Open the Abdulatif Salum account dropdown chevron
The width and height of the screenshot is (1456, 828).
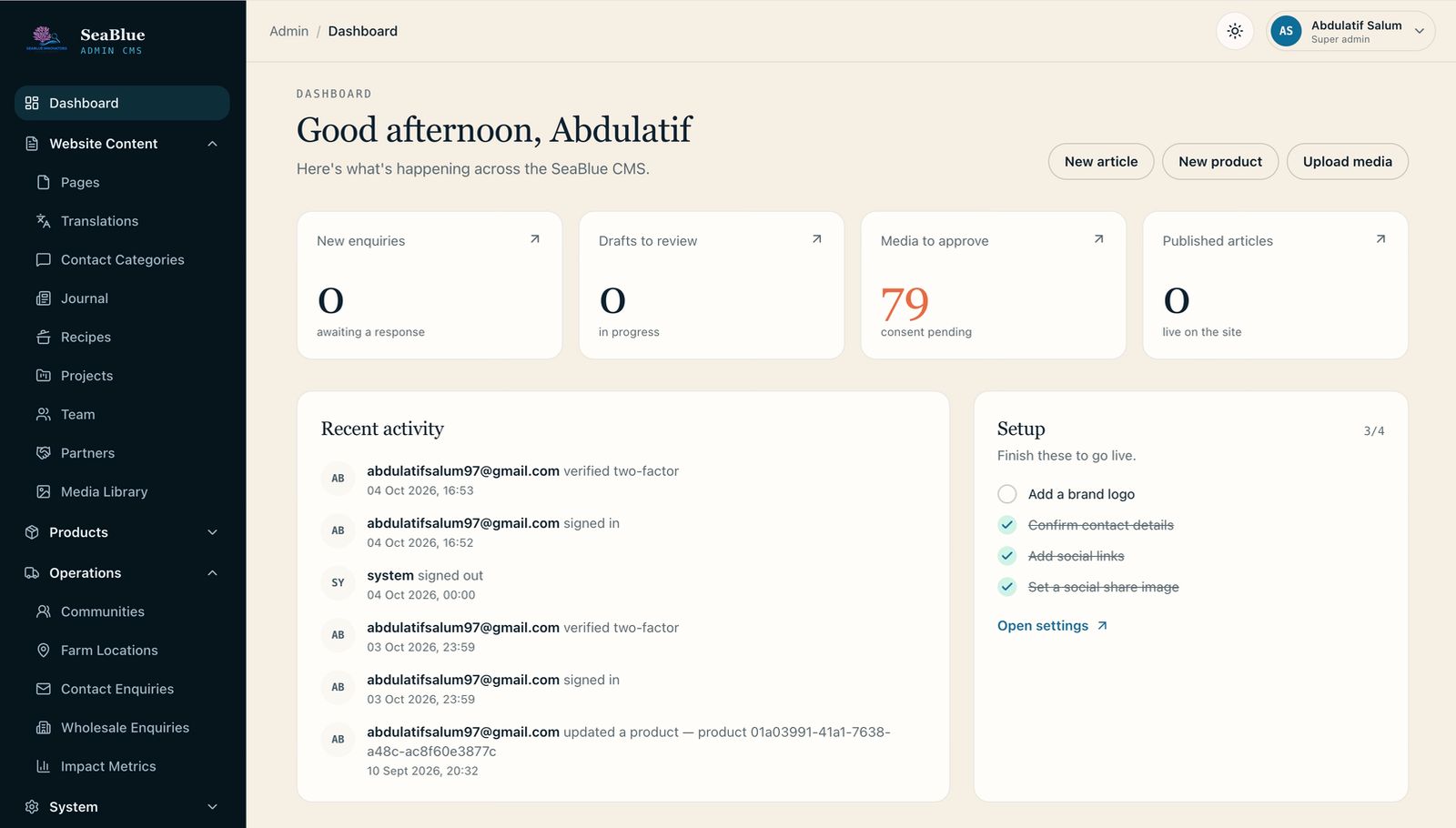click(x=1419, y=31)
